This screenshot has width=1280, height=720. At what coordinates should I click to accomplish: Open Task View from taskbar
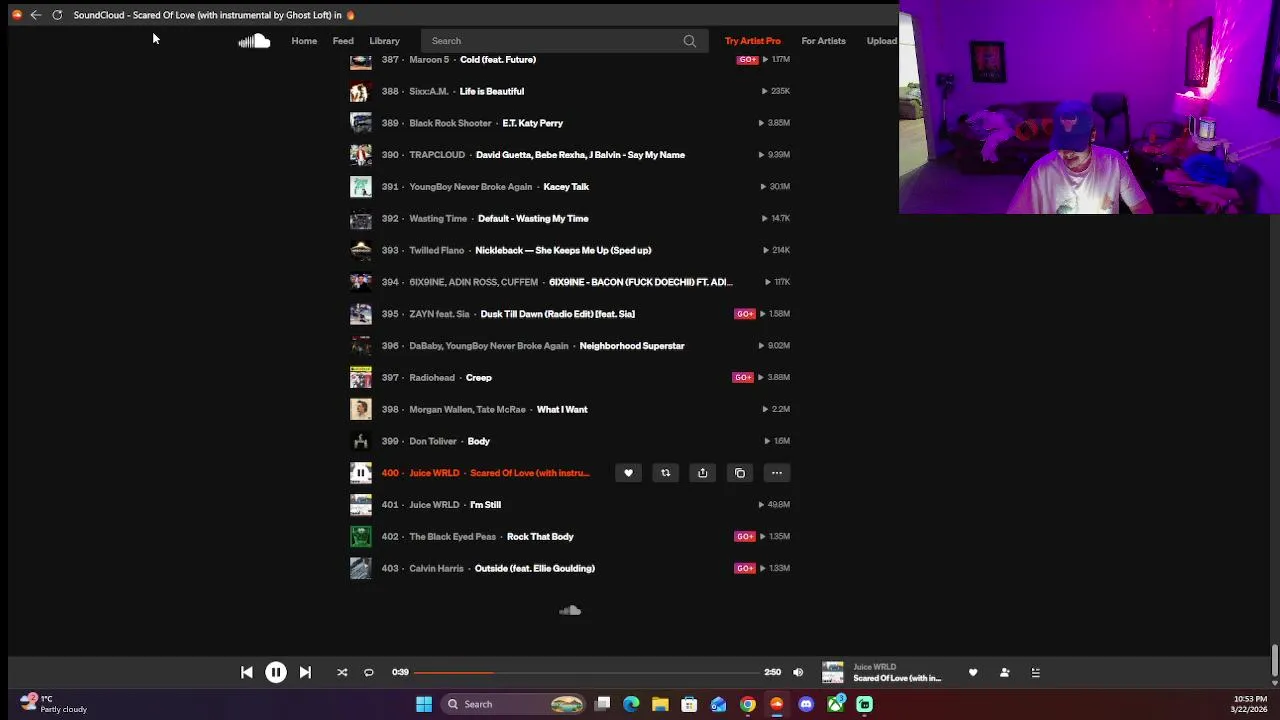tap(602, 704)
